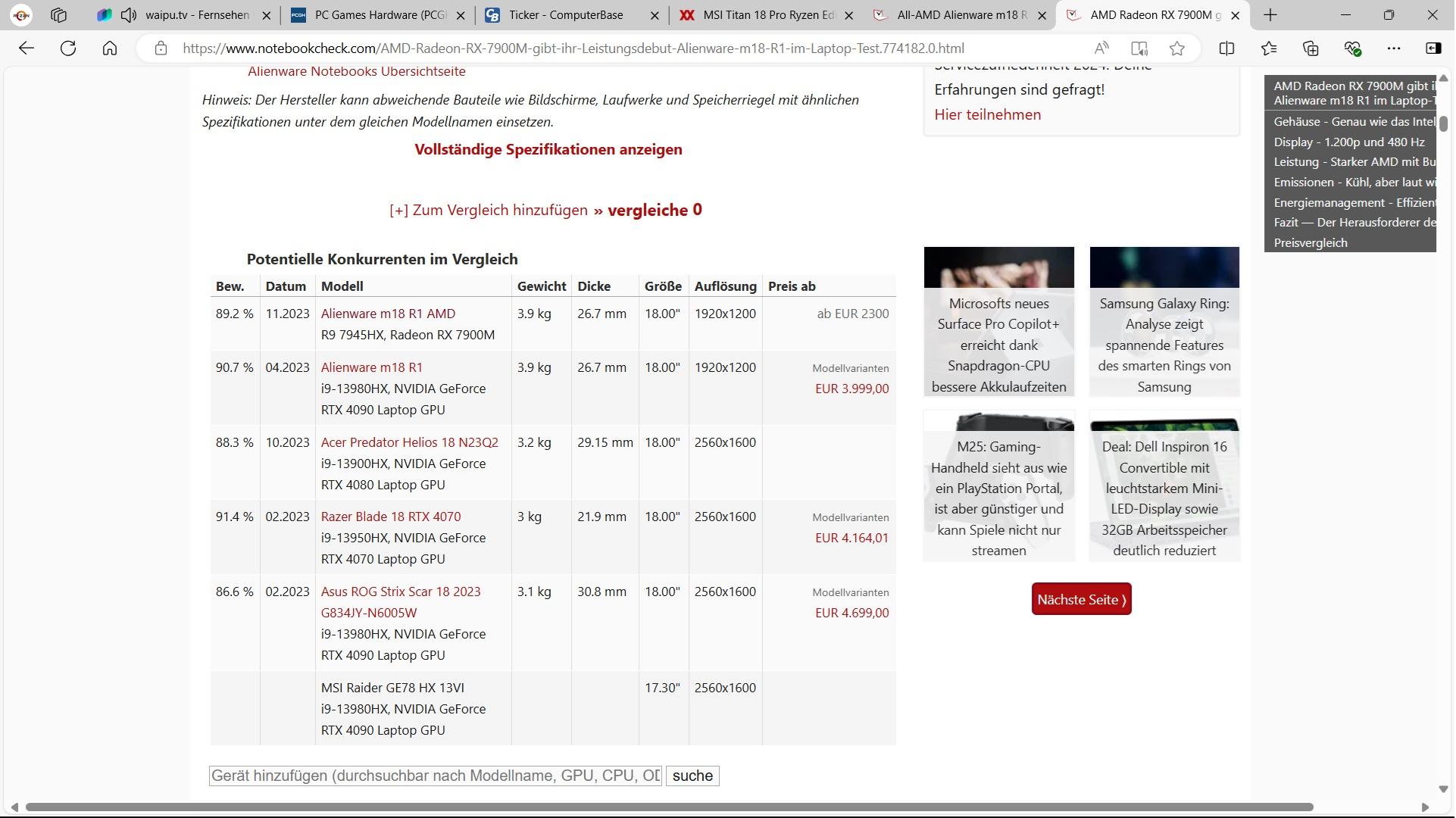Focus the Gerät hinzufügen search field

click(x=436, y=776)
